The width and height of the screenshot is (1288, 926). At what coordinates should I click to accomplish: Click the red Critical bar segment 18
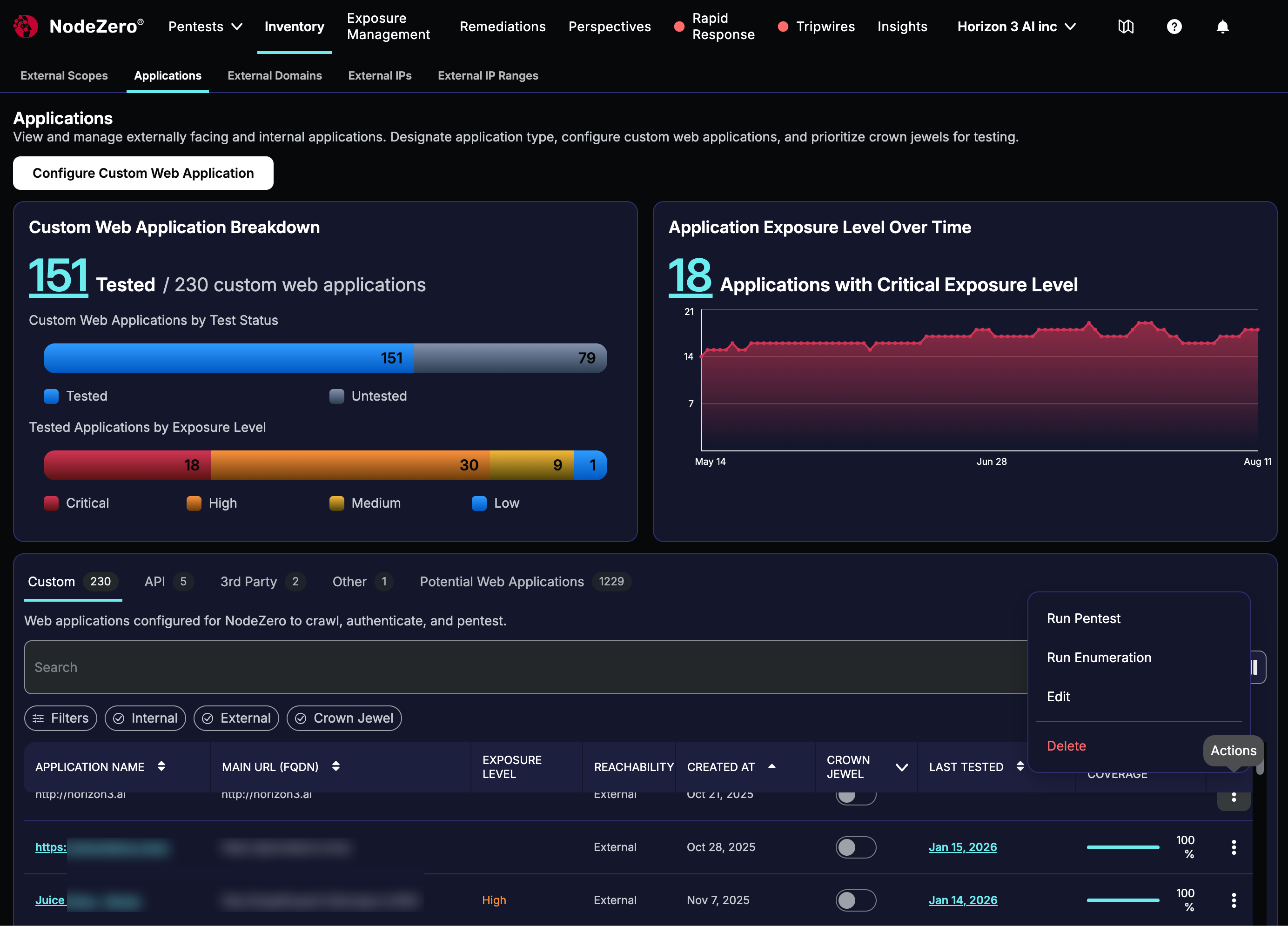point(127,465)
